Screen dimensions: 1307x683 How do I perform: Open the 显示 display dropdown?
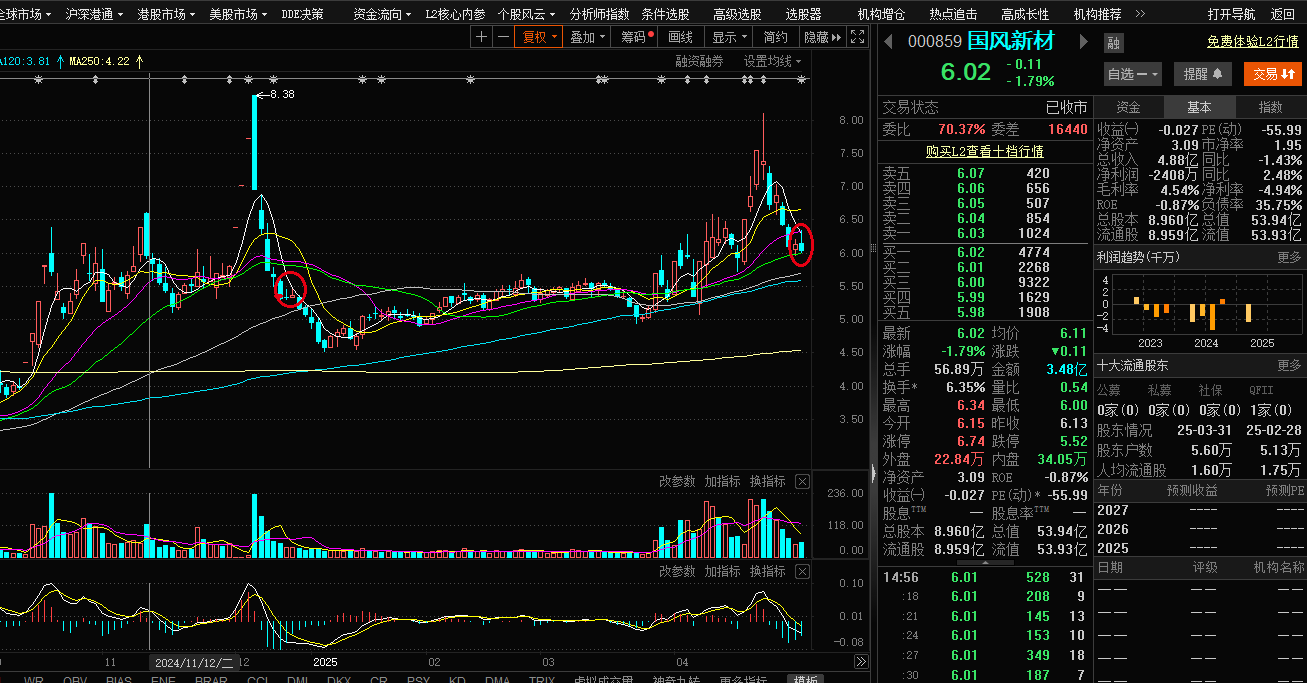pyautogui.click(x=729, y=37)
